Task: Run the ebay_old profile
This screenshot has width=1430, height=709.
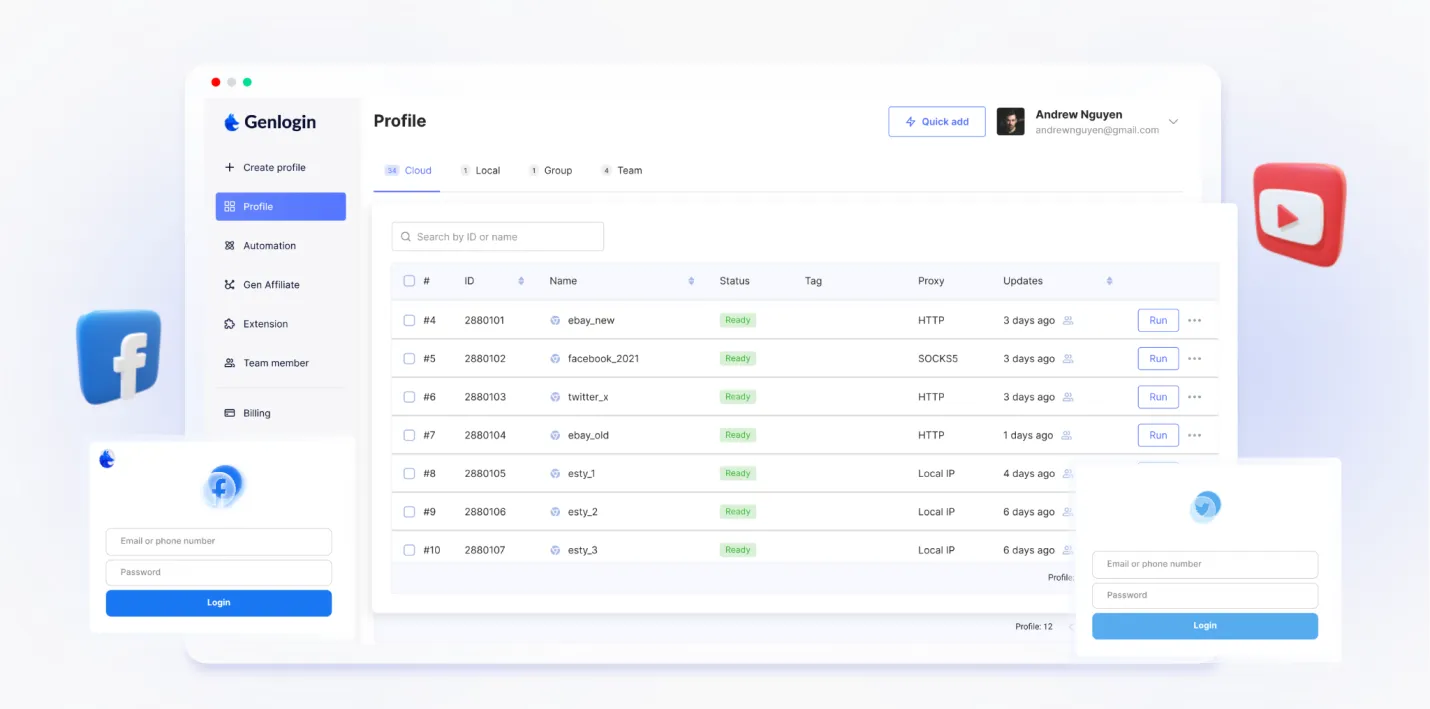Action: pos(1157,436)
